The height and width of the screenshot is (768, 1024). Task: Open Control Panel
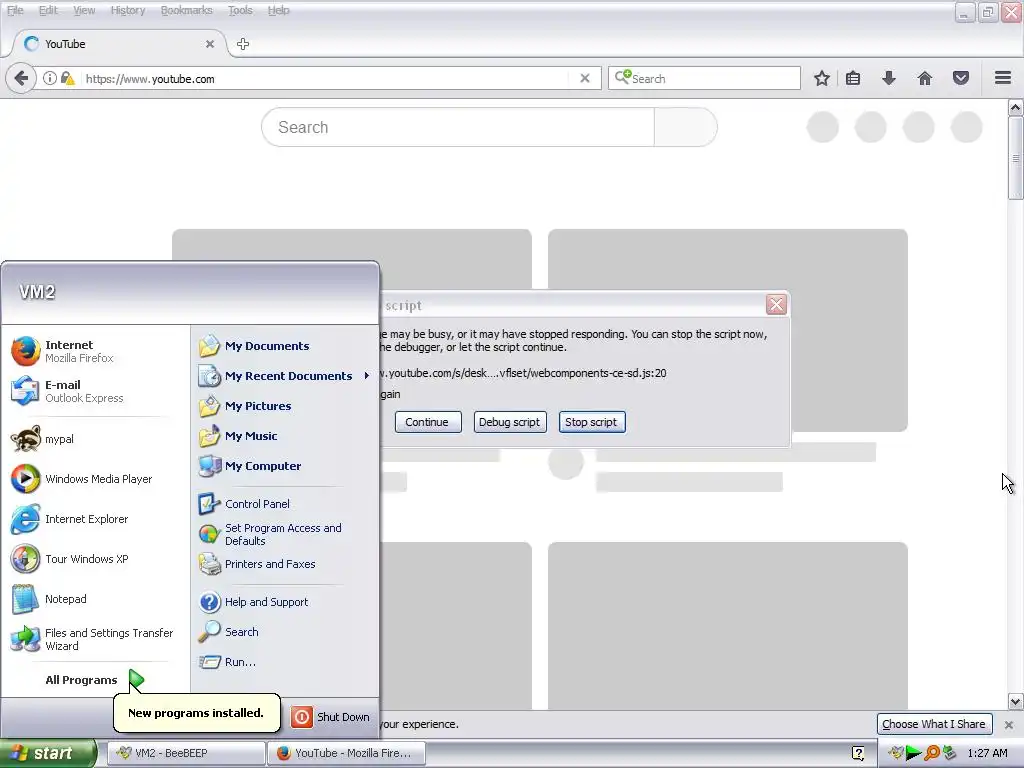[x=244, y=504]
